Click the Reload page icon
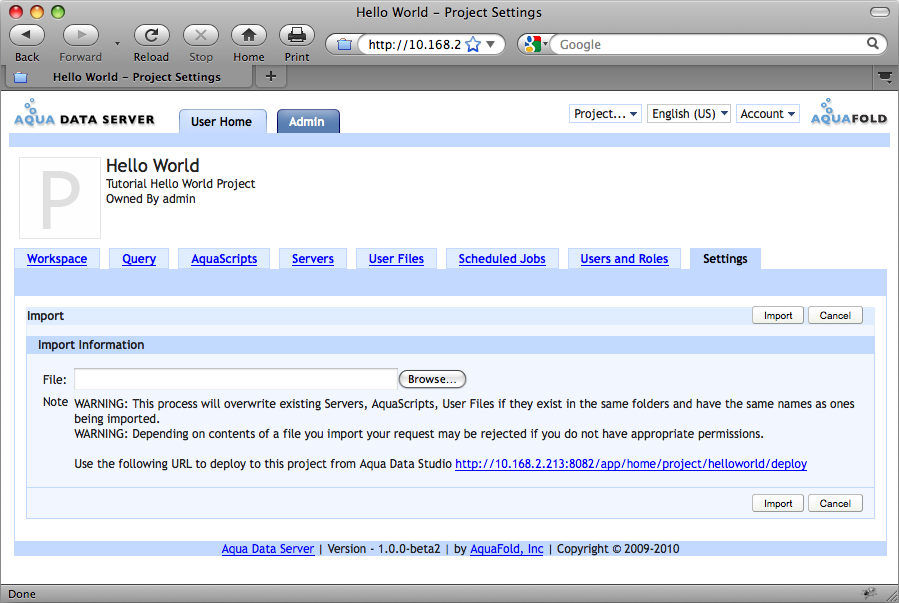This screenshot has width=899, height=603. tap(151, 35)
